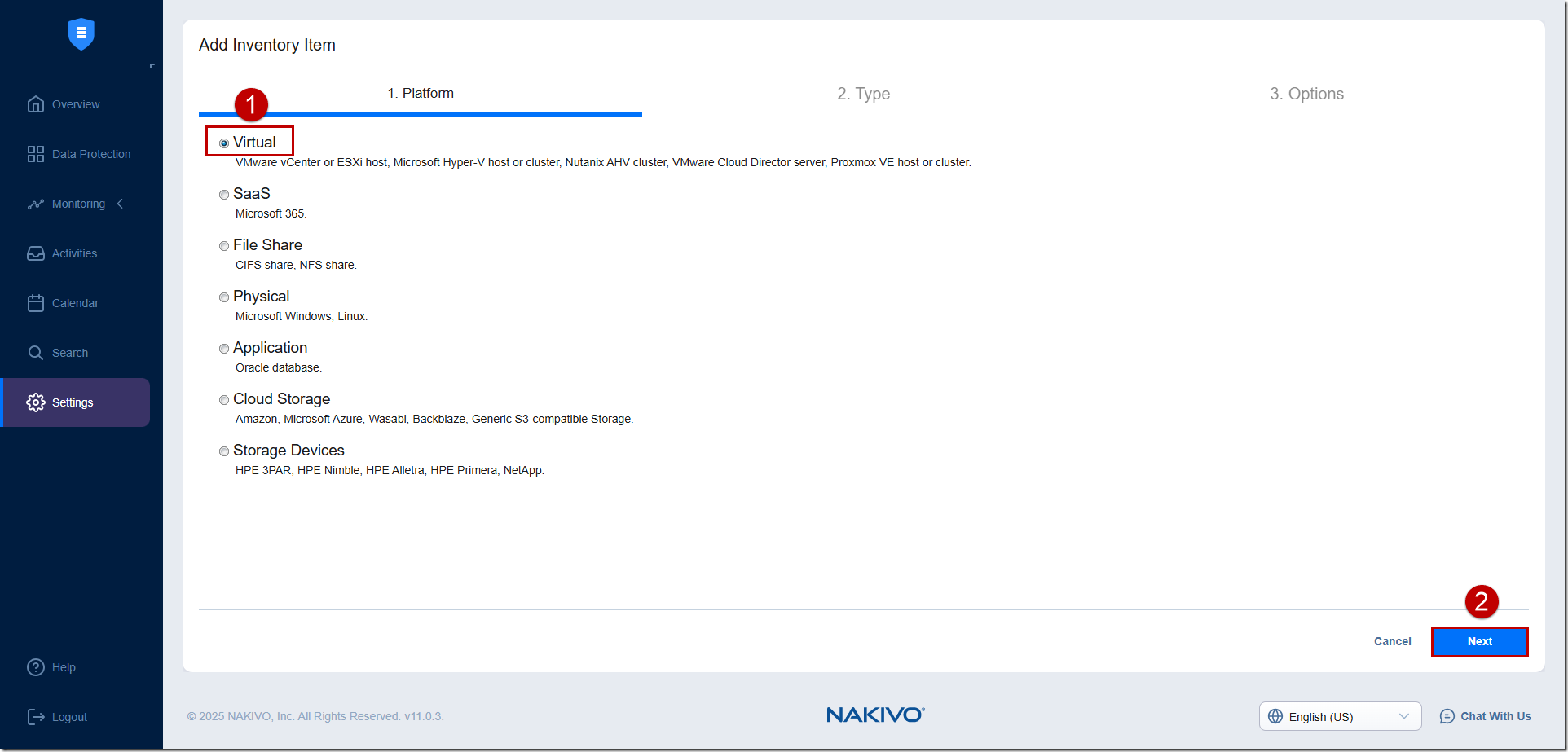Open Overview in the sidebar
The width and height of the screenshot is (1568, 752).
[x=76, y=104]
